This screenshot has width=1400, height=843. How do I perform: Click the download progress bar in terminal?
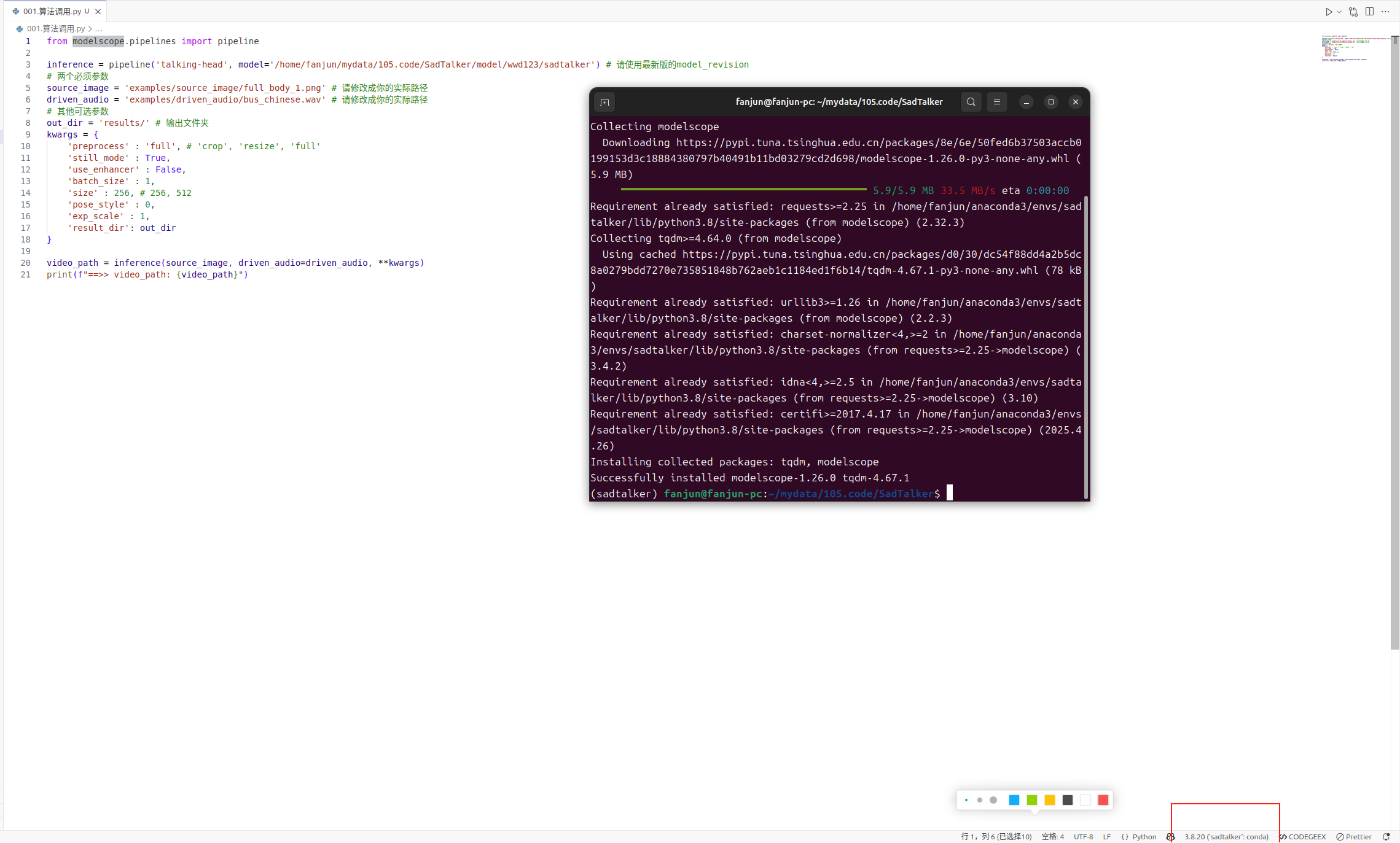pyautogui.click(x=743, y=190)
